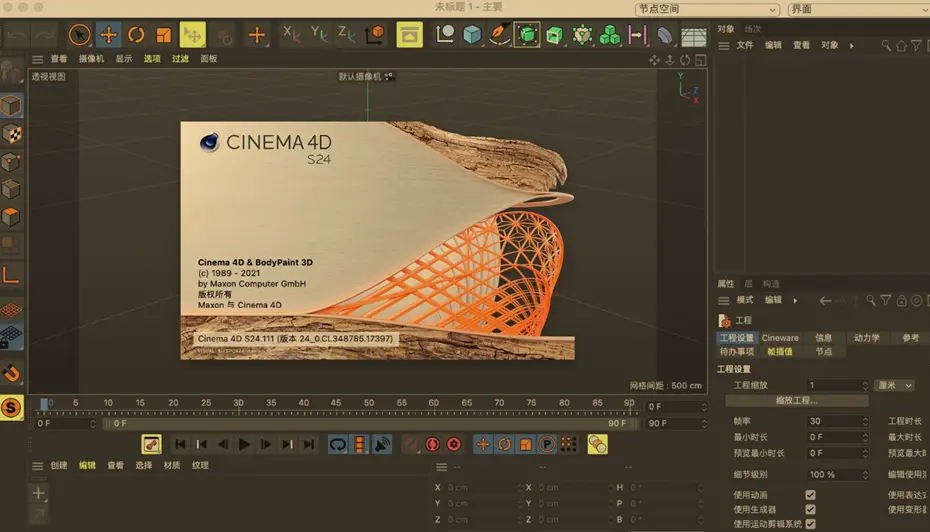This screenshot has height=532, width=930.
Task: Click the undo arrow in top toolbar
Action: point(17,35)
